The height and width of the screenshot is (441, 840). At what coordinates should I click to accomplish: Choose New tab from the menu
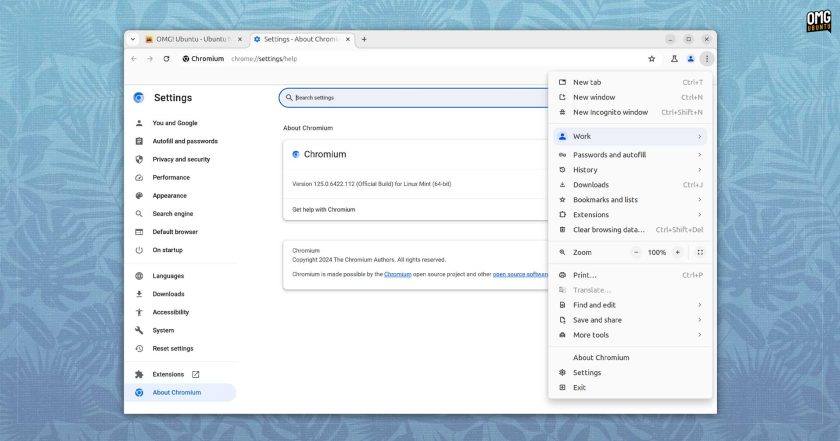point(630,83)
